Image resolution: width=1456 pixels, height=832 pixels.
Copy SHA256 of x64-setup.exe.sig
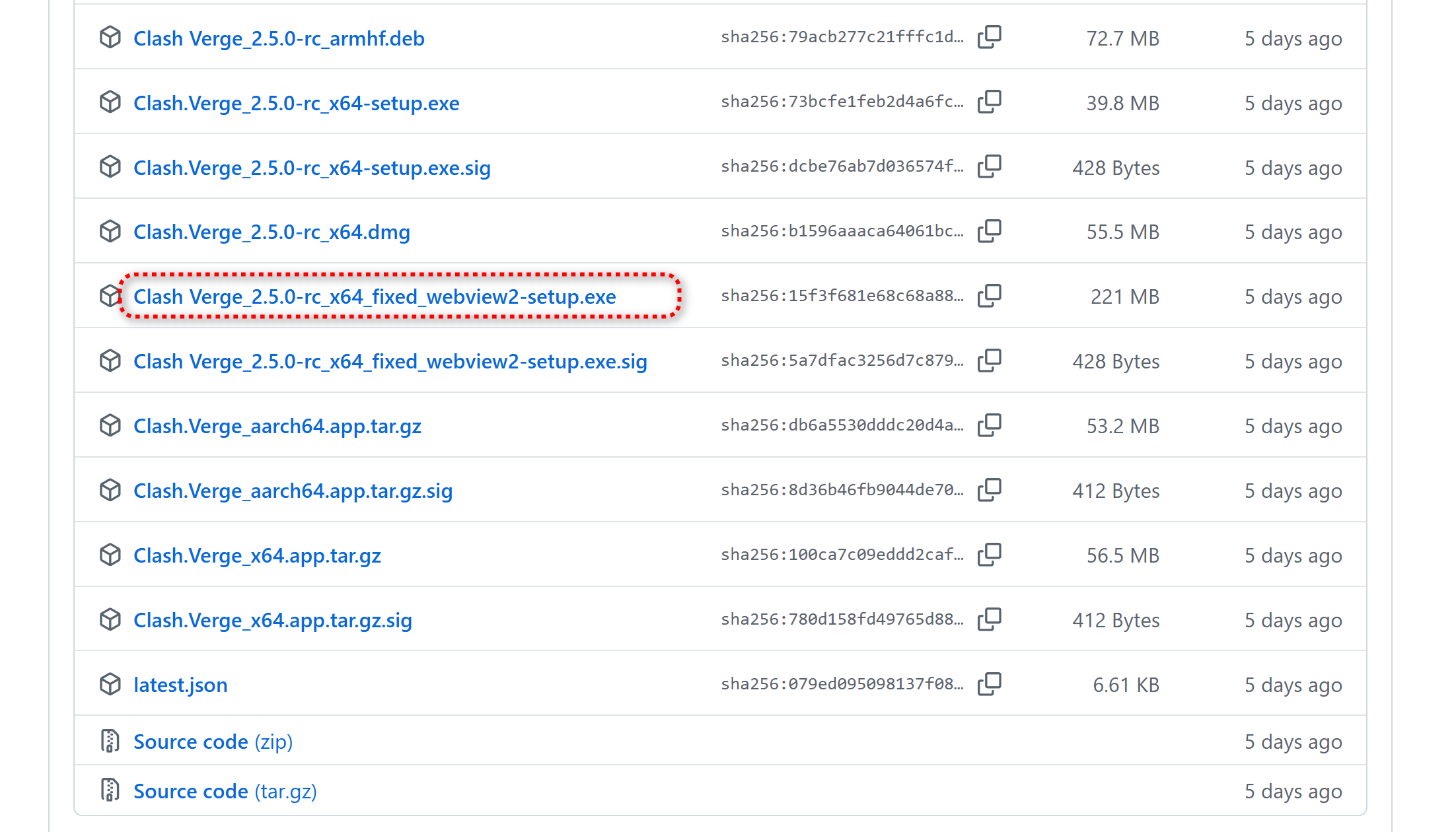[989, 167]
